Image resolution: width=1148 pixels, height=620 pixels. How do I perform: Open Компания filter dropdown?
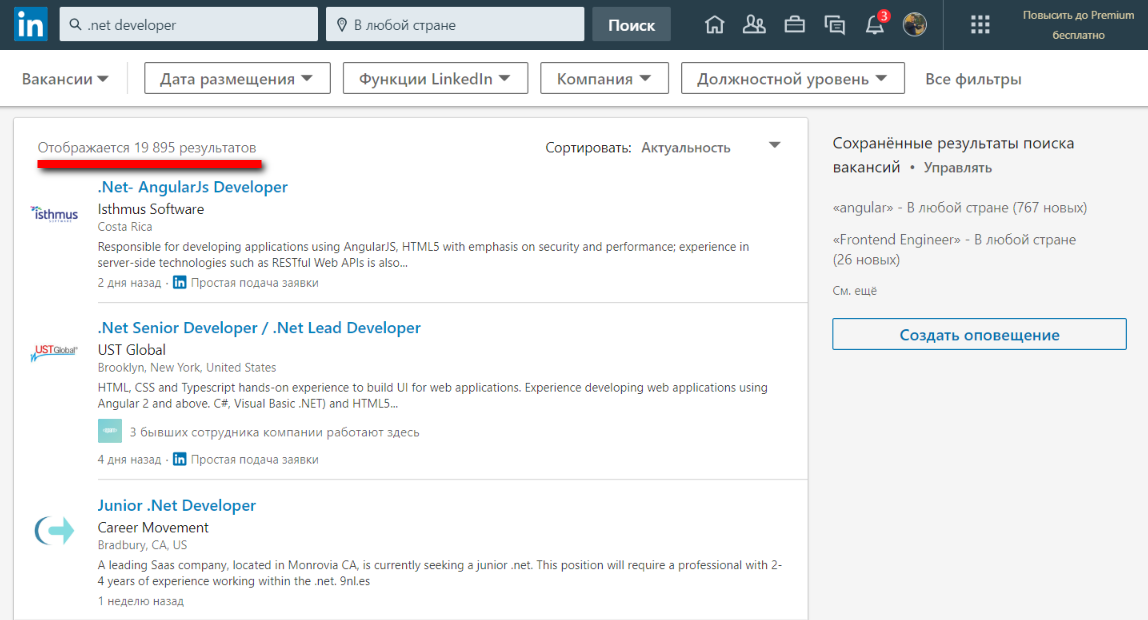coord(604,78)
